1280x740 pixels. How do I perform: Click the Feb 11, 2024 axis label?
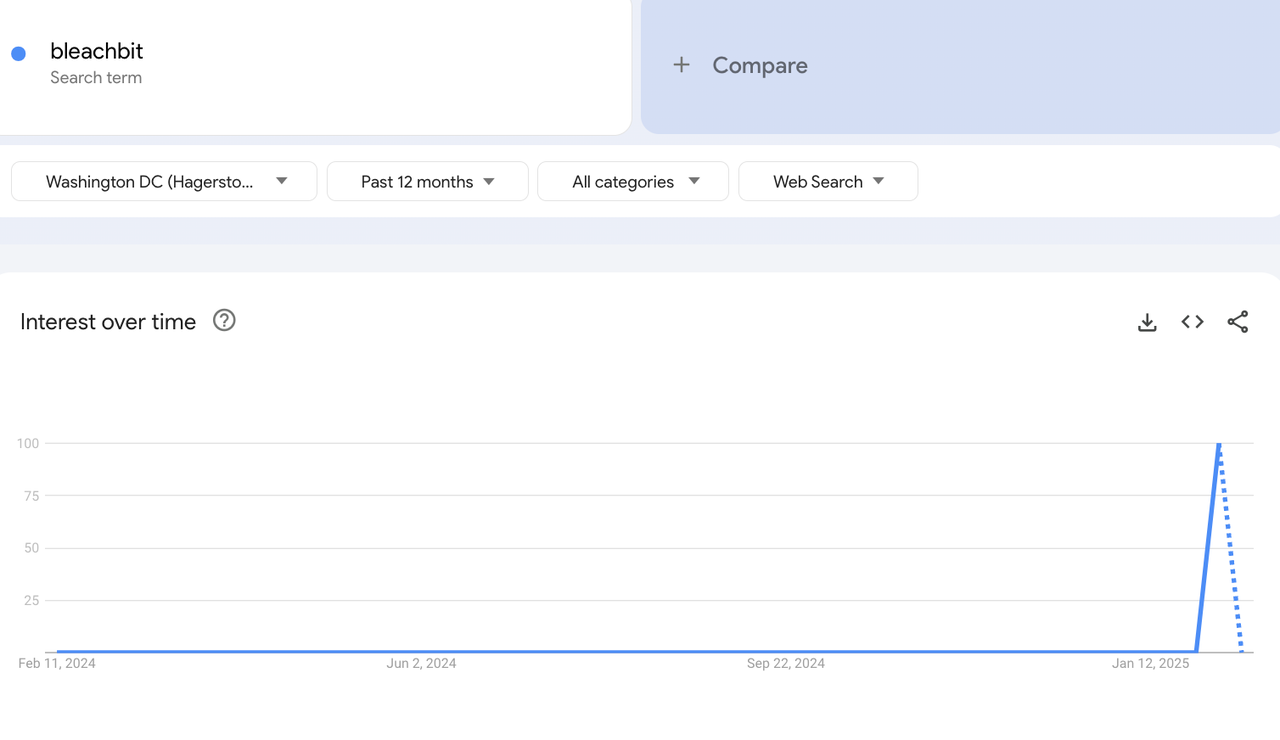pos(57,663)
